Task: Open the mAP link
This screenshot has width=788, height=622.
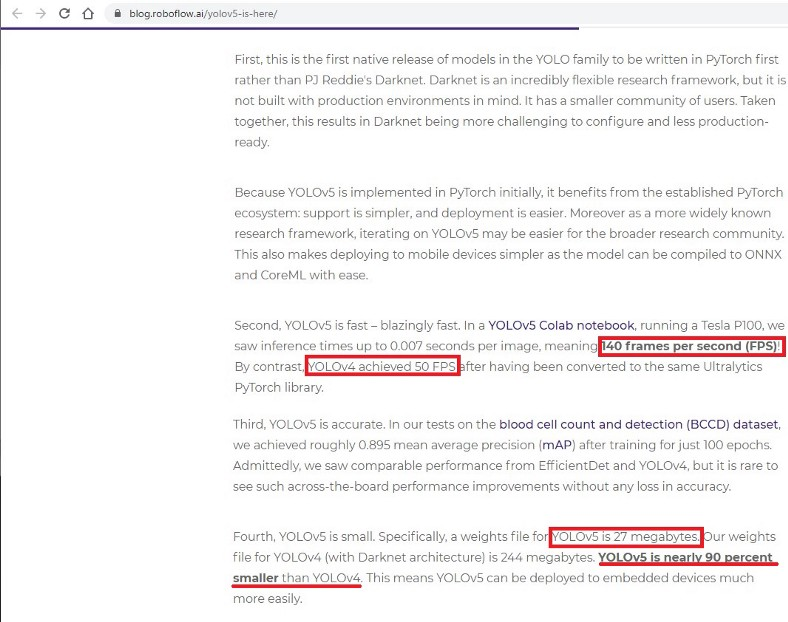Action: pyautogui.click(x=557, y=445)
